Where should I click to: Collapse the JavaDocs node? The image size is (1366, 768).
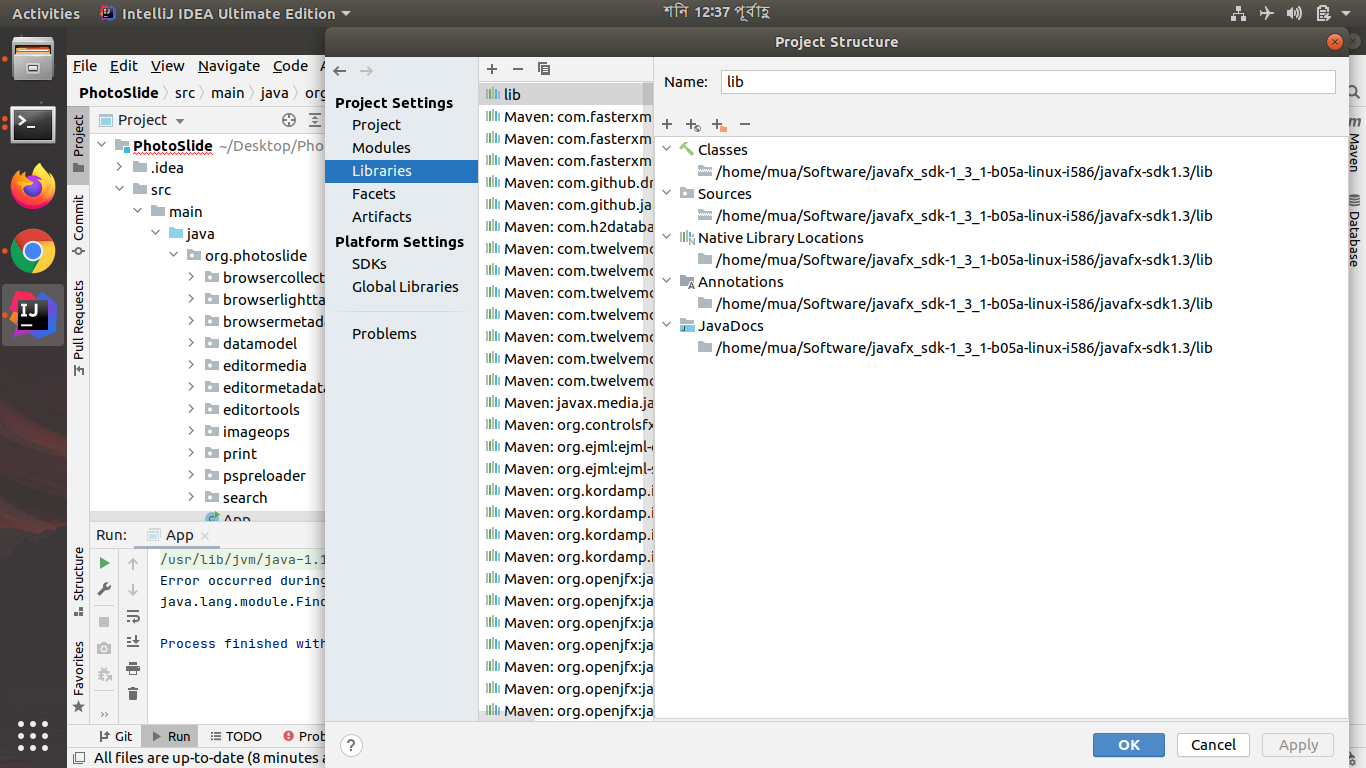(x=668, y=326)
